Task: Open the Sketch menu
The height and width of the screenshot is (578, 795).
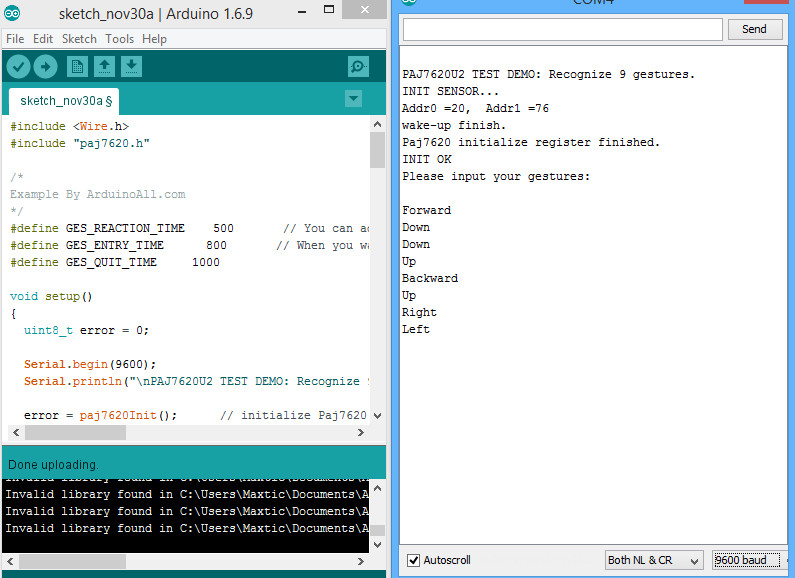Action: (79, 39)
